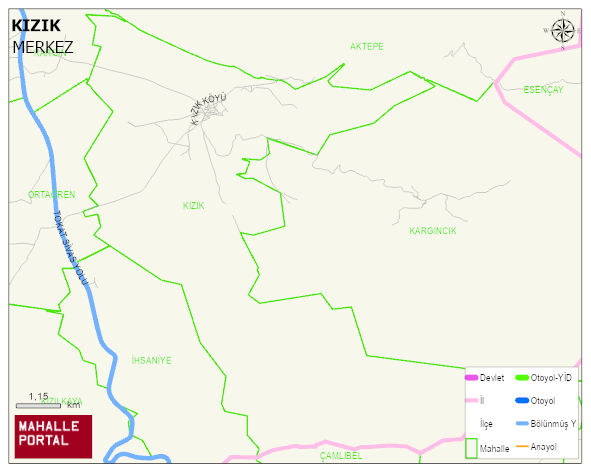Click the KIZILKAYA label near scale bar

61,401
